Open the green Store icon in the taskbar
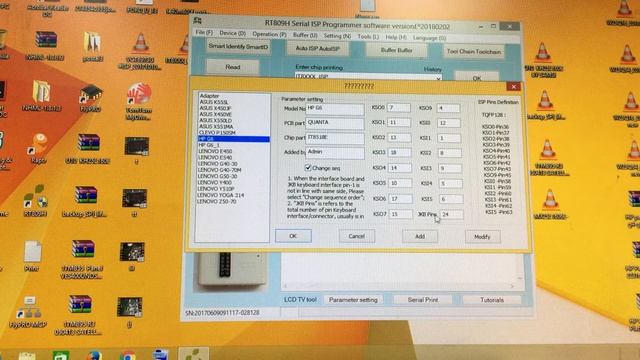 60,356
